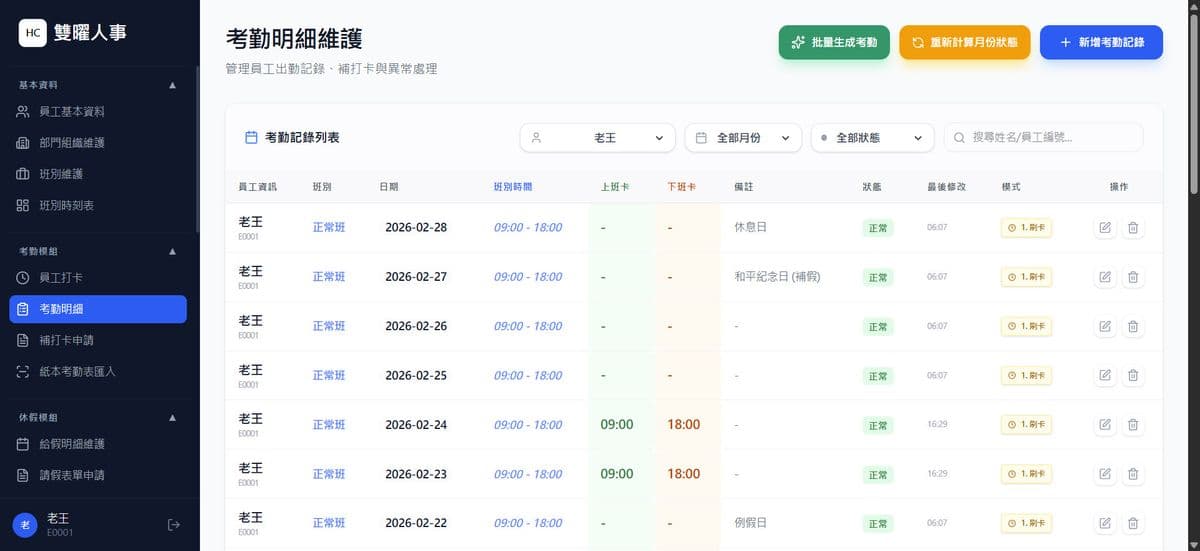Click the 上班卡 column header
The image size is (1200, 551).
coord(614,187)
